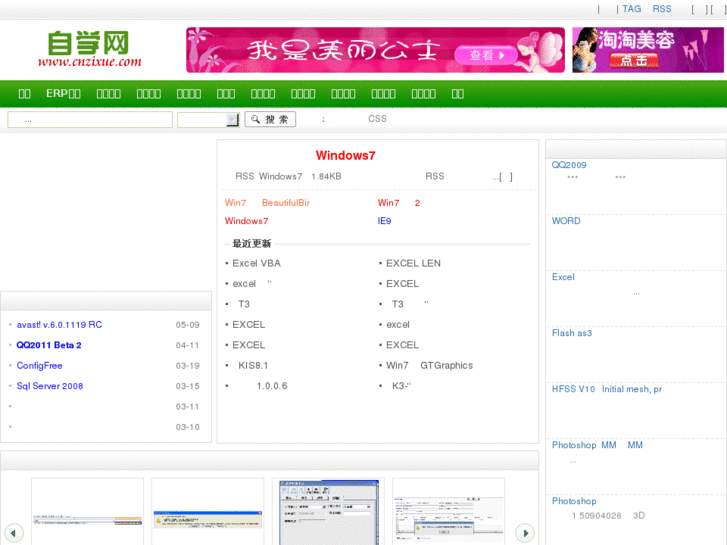Open the Flash as3 sidebar article
The height and width of the screenshot is (545, 727).
pos(572,333)
